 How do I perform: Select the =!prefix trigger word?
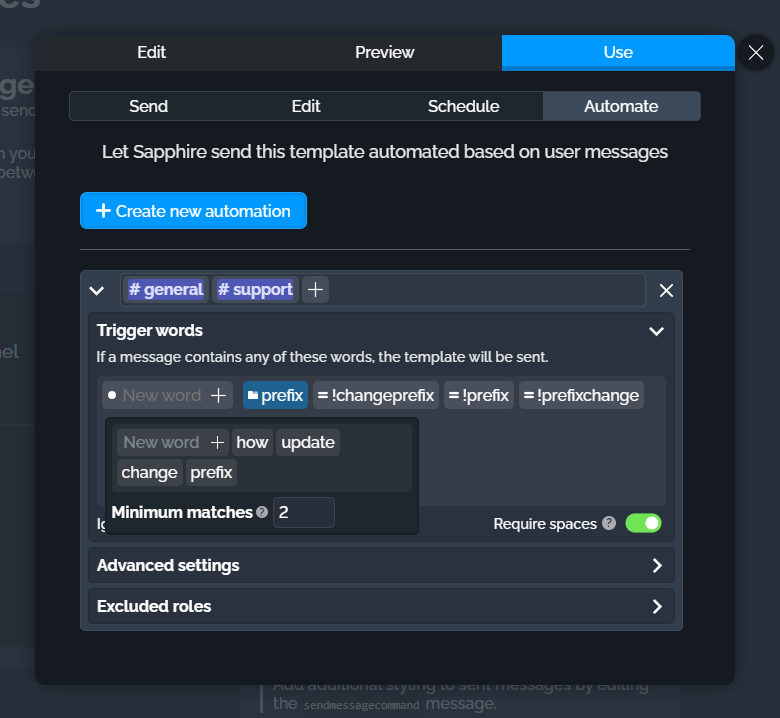pos(479,395)
